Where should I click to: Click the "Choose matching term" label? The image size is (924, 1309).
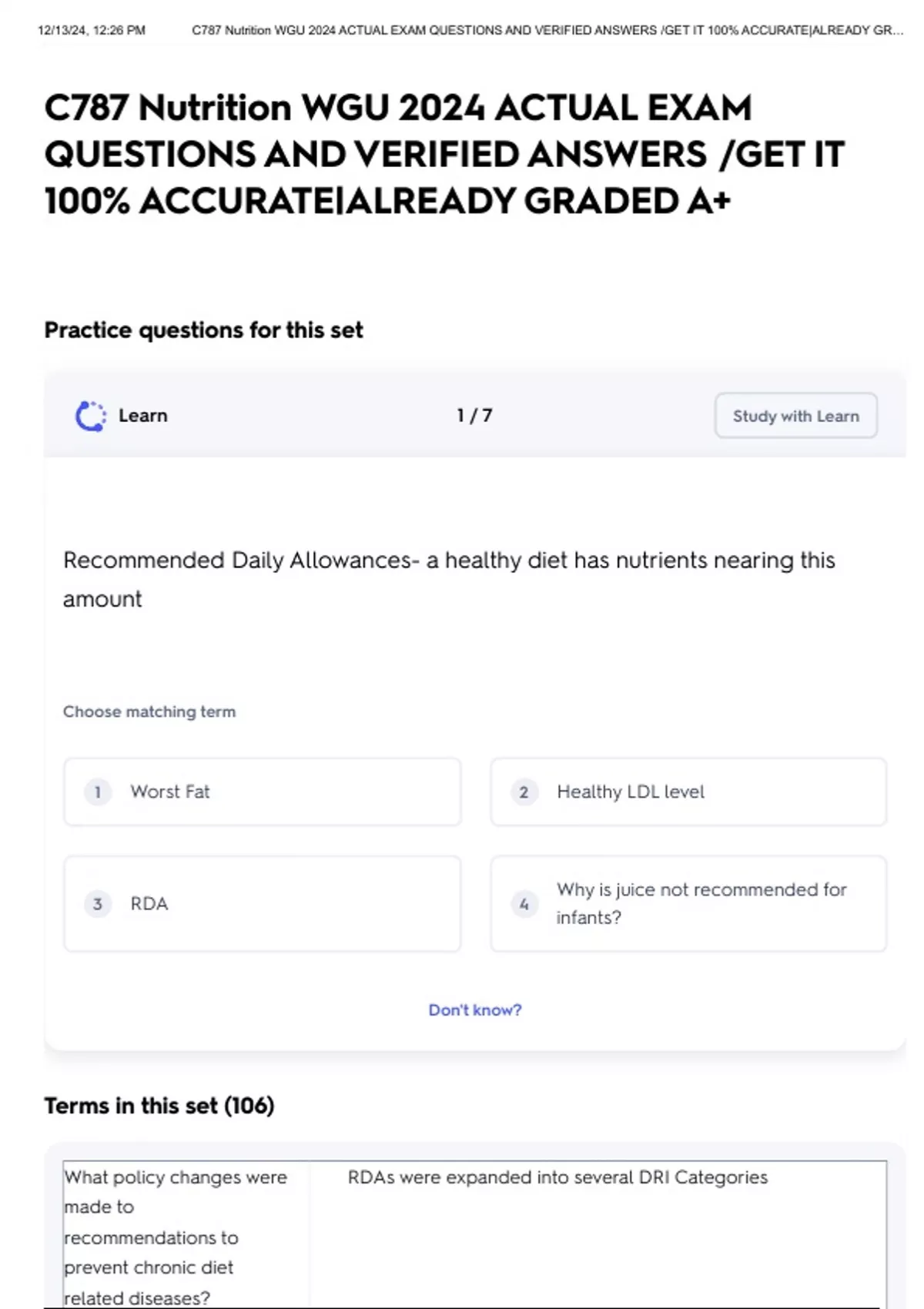tap(149, 711)
